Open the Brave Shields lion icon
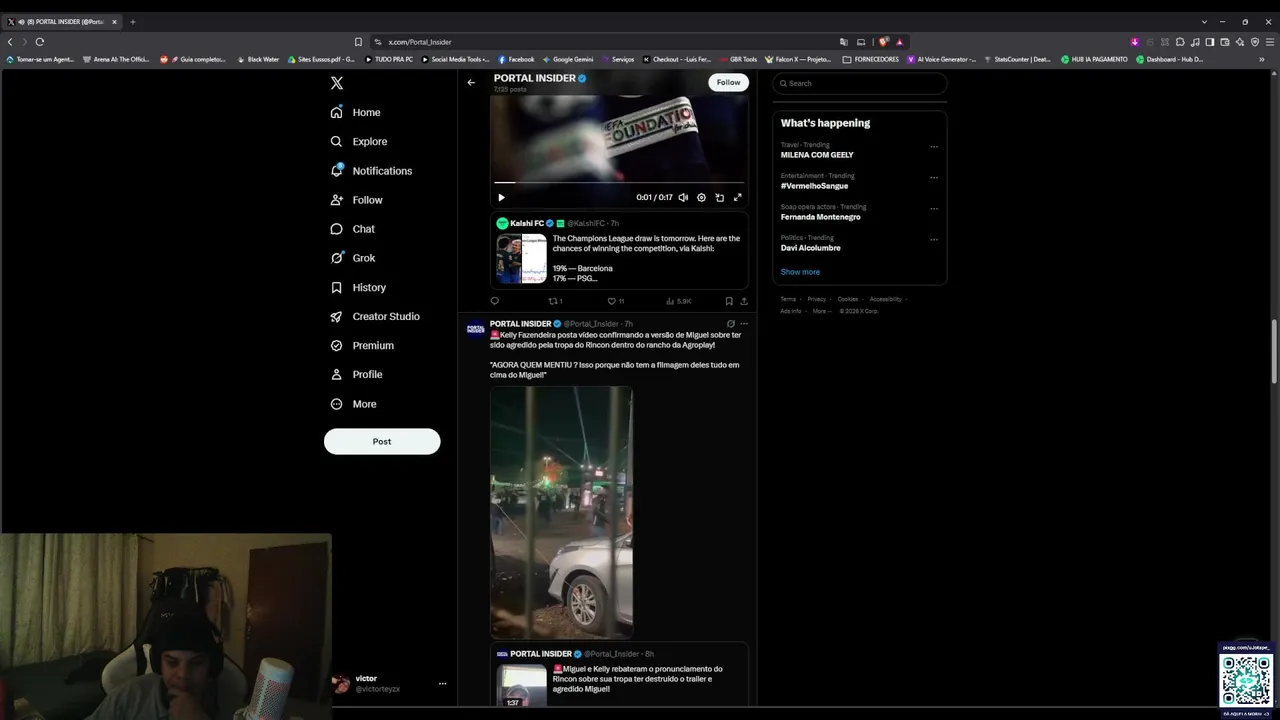The image size is (1280, 720). pos(883,42)
